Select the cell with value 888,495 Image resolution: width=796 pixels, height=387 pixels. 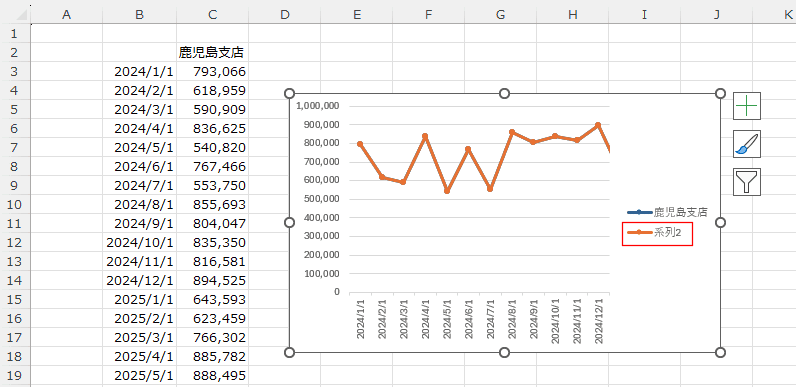point(212,376)
